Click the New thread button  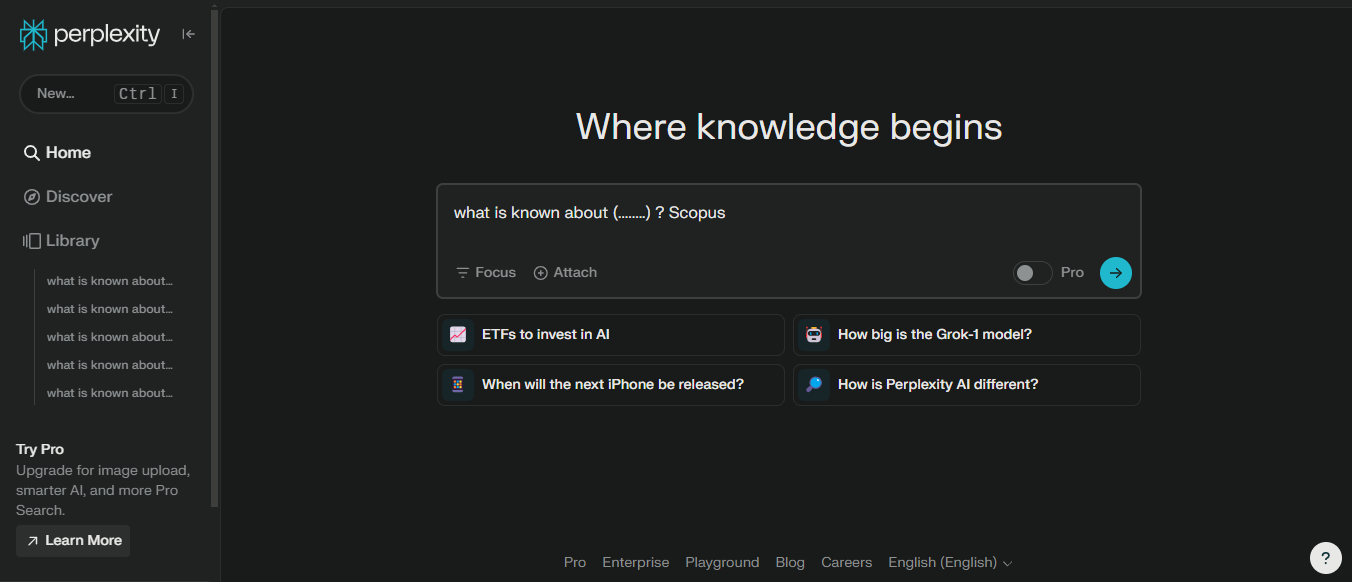[106, 94]
